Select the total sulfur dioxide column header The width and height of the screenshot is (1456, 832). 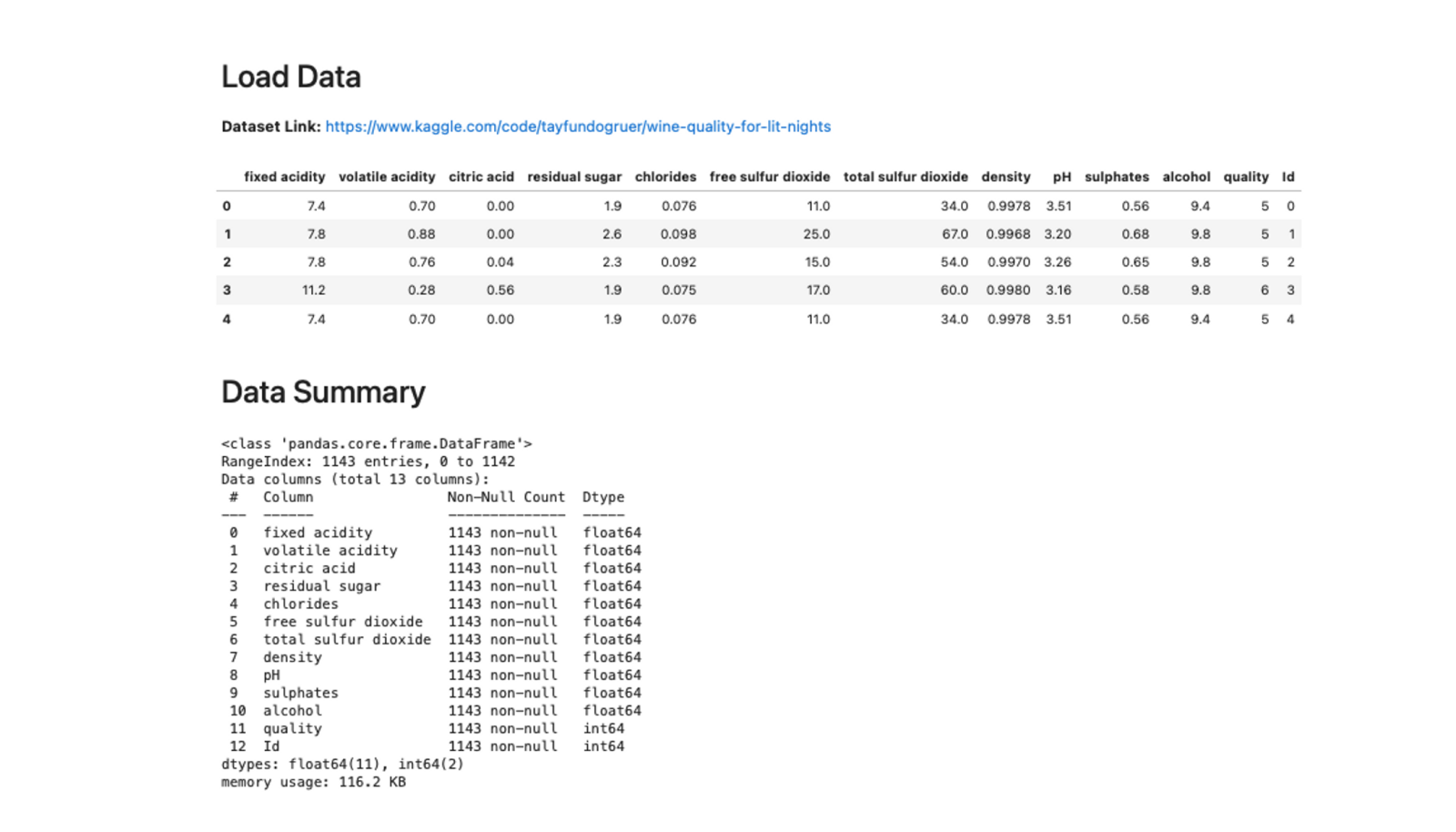[905, 177]
